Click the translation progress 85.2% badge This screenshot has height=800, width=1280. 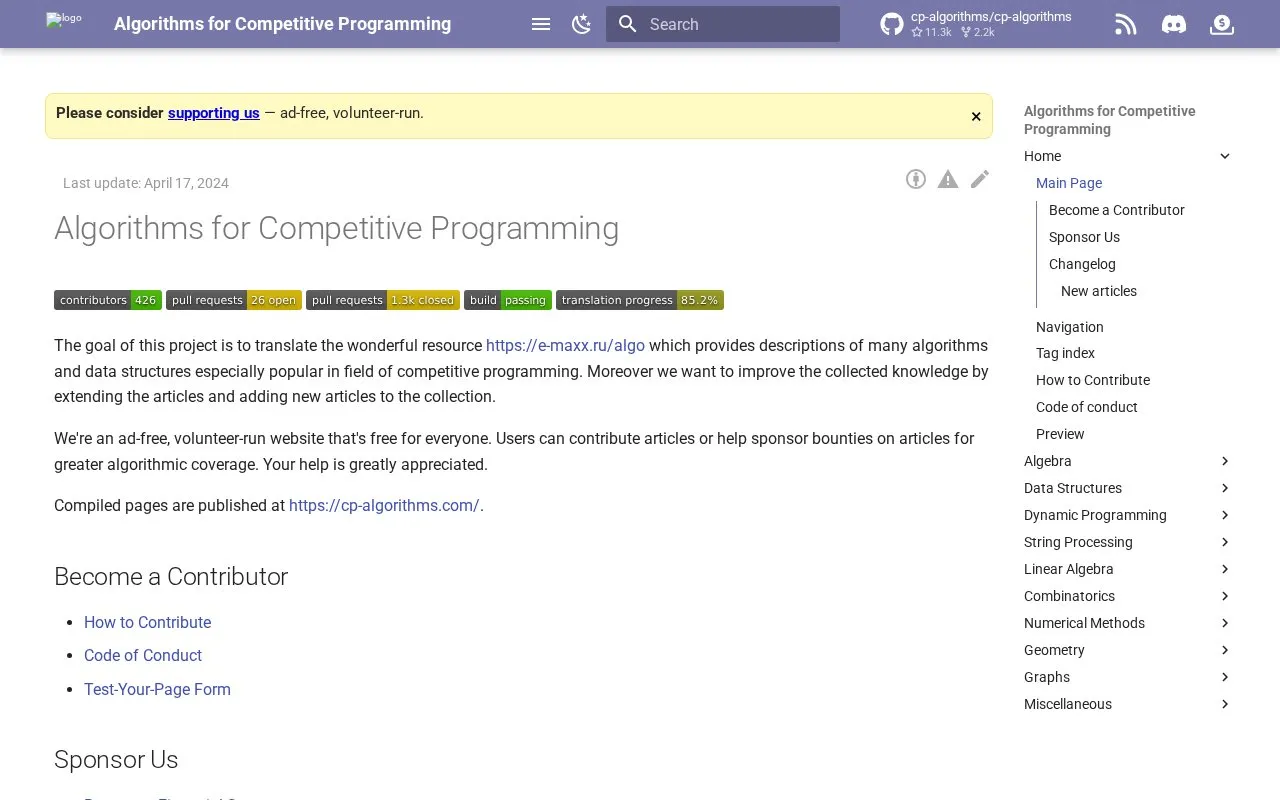pos(640,300)
